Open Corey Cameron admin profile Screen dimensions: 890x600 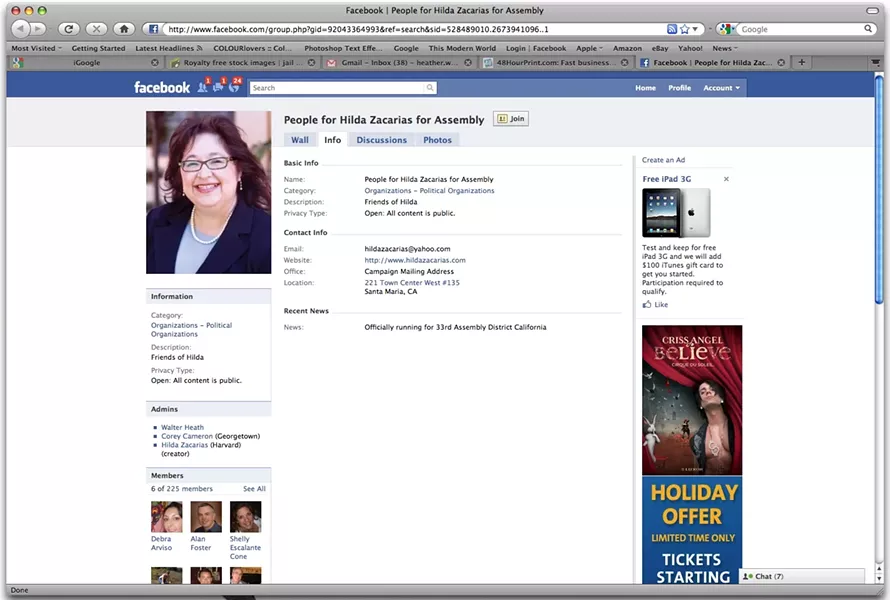tap(187, 437)
